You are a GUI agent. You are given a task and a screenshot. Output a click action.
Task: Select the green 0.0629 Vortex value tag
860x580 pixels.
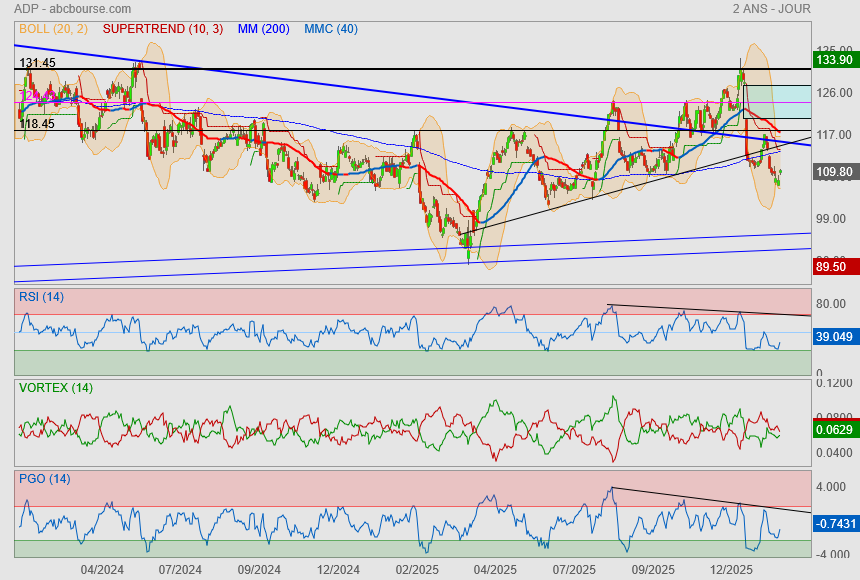pyautogui.click(x=832, y=430)
